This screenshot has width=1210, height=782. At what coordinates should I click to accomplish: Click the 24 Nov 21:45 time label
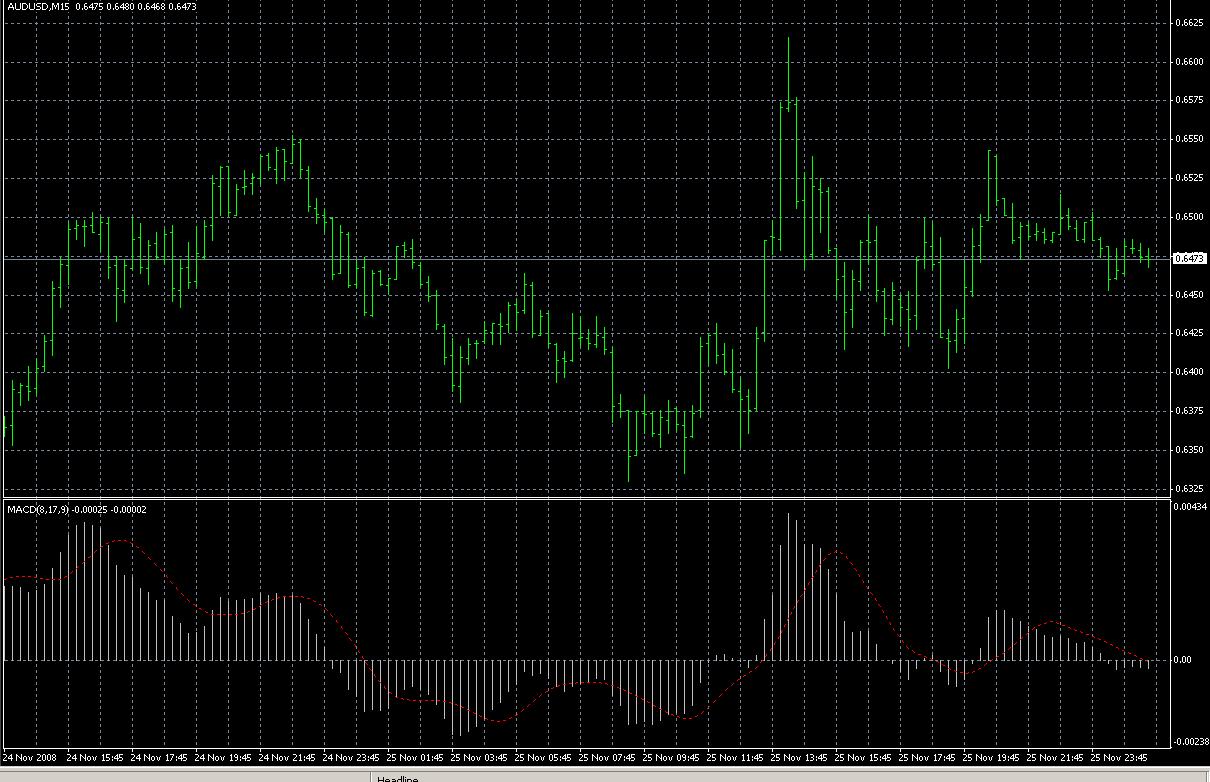287,757
